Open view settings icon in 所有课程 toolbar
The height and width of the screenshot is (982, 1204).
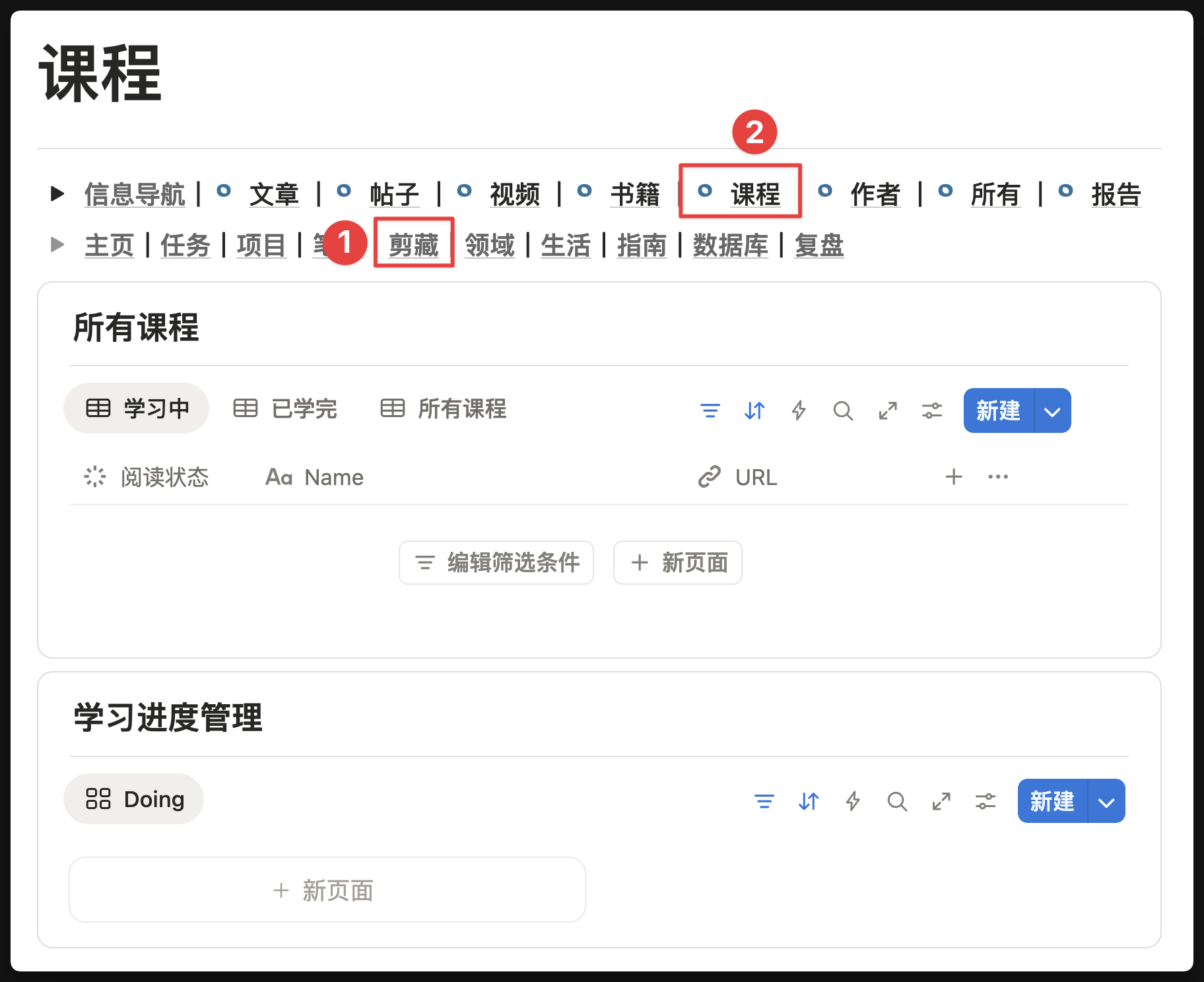click(931, 410)
